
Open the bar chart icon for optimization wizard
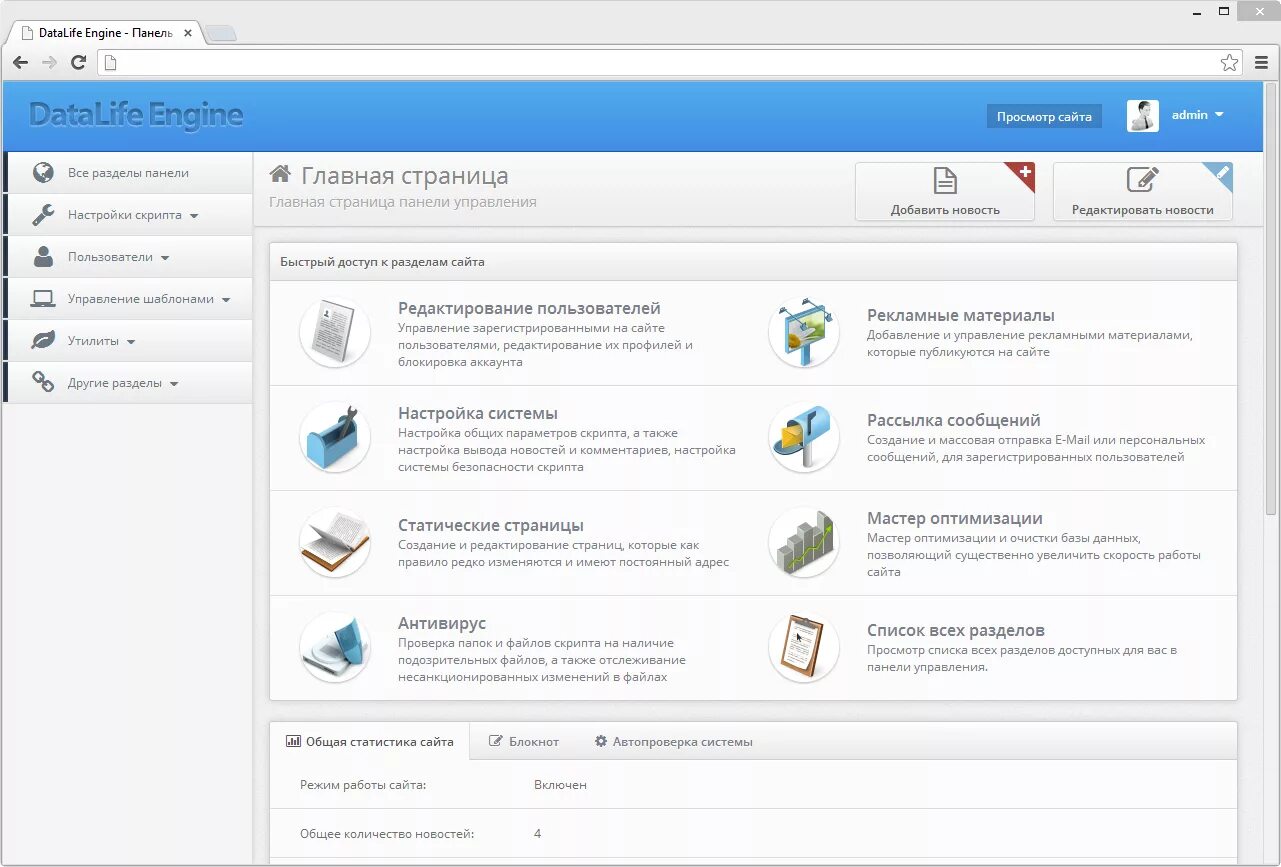804,543
